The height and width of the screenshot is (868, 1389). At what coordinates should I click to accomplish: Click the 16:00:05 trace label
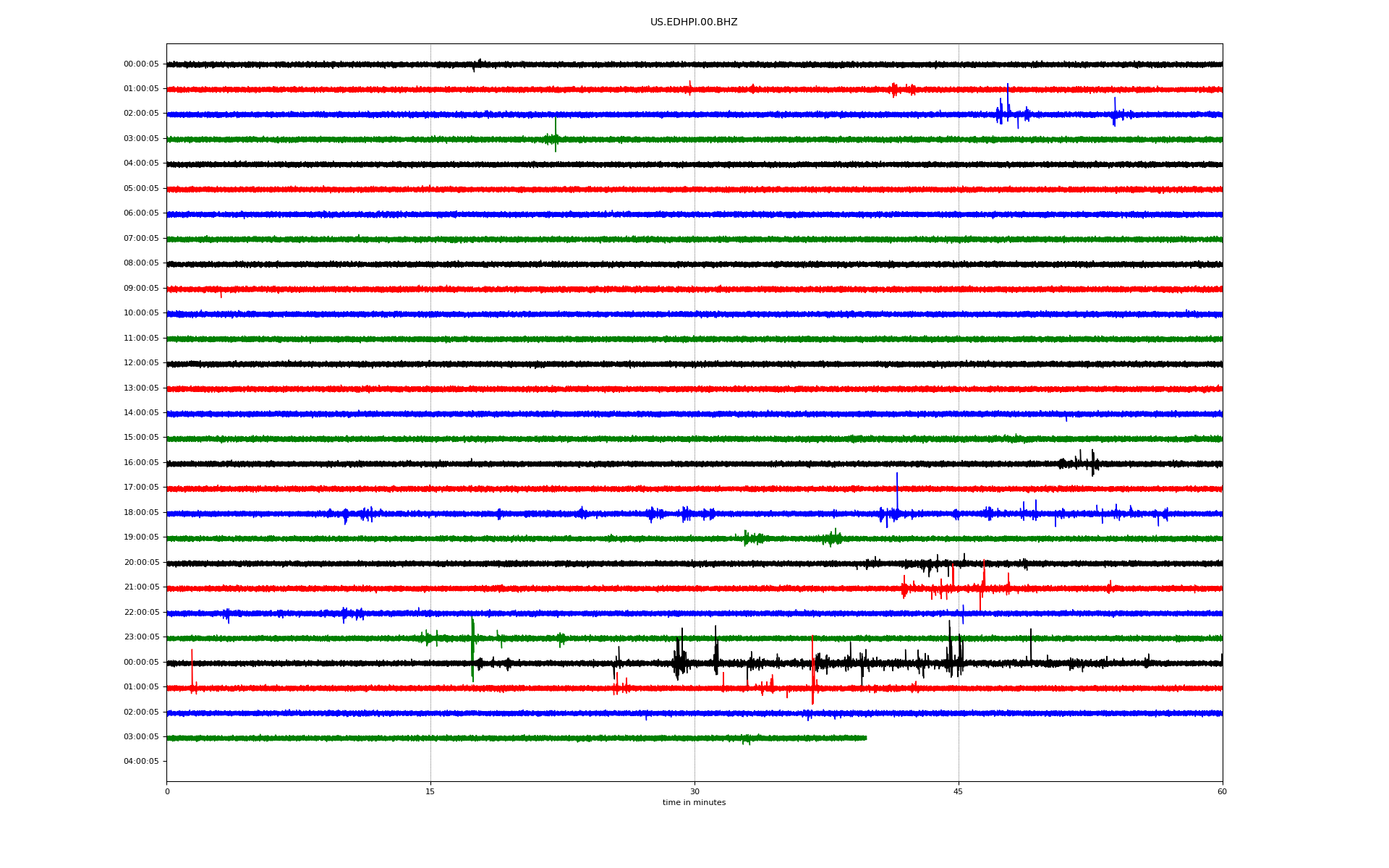(141, 463)
